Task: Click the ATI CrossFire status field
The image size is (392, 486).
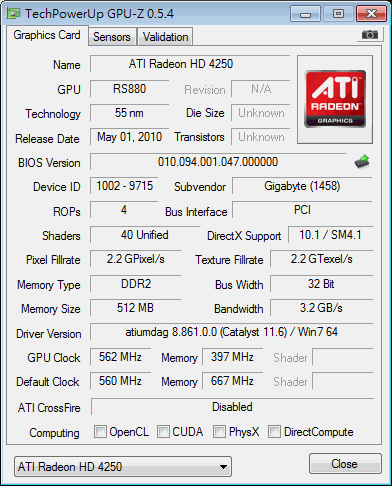Action: [x=232, y=407]
